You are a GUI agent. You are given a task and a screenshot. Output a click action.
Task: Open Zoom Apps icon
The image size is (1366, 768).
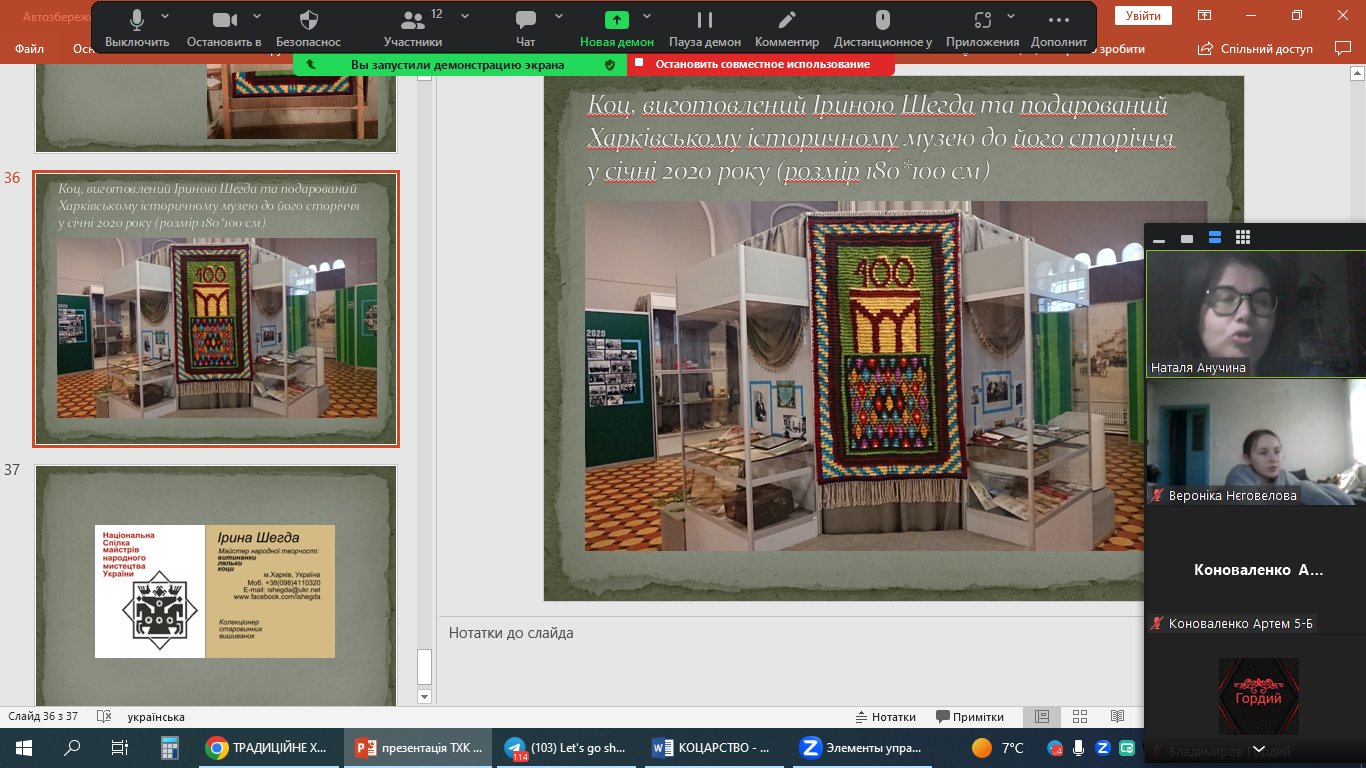982,29
